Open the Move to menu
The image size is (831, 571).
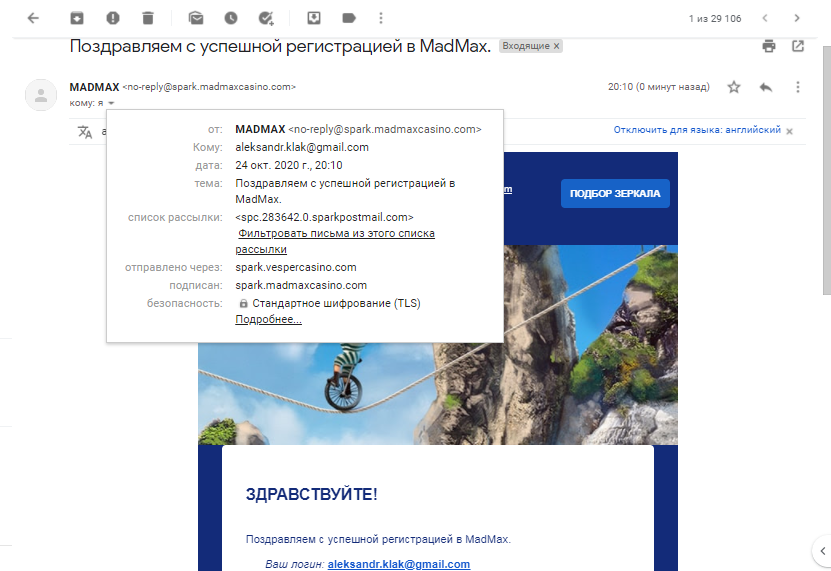[x=314, y=19]
